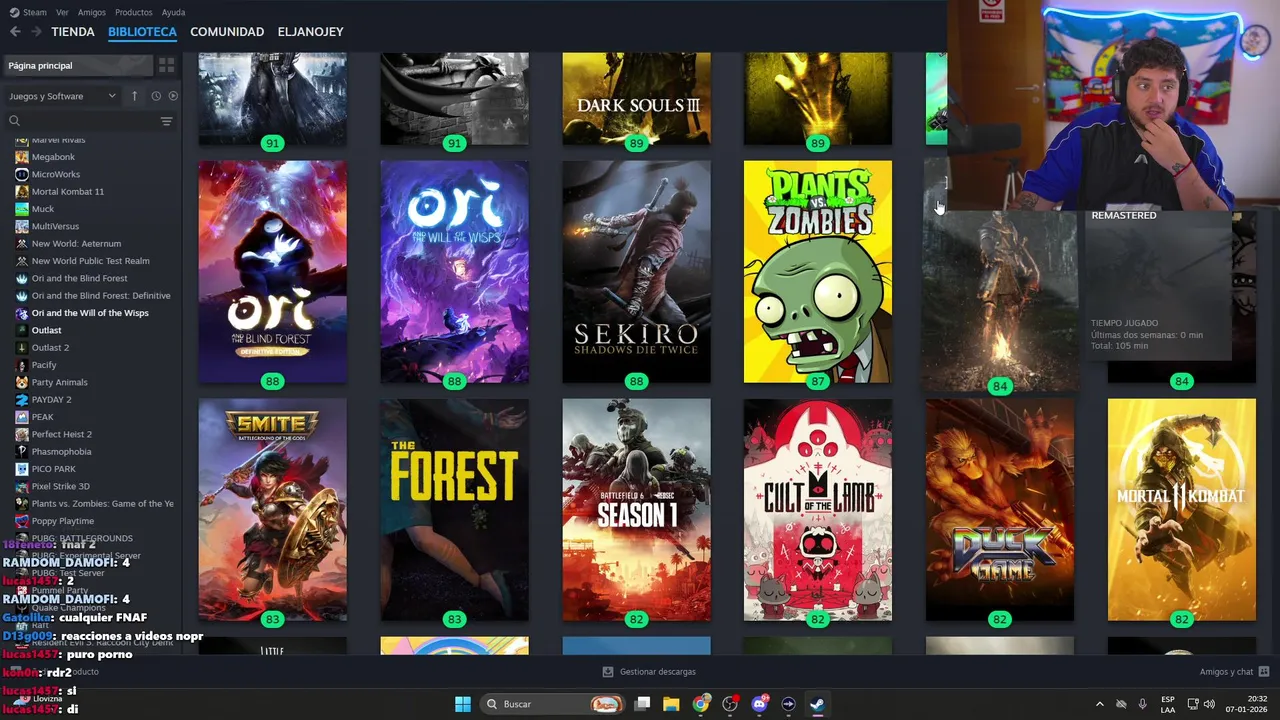
Task: Open Google Chrome from the taskbar
Action: pos(701,704)
